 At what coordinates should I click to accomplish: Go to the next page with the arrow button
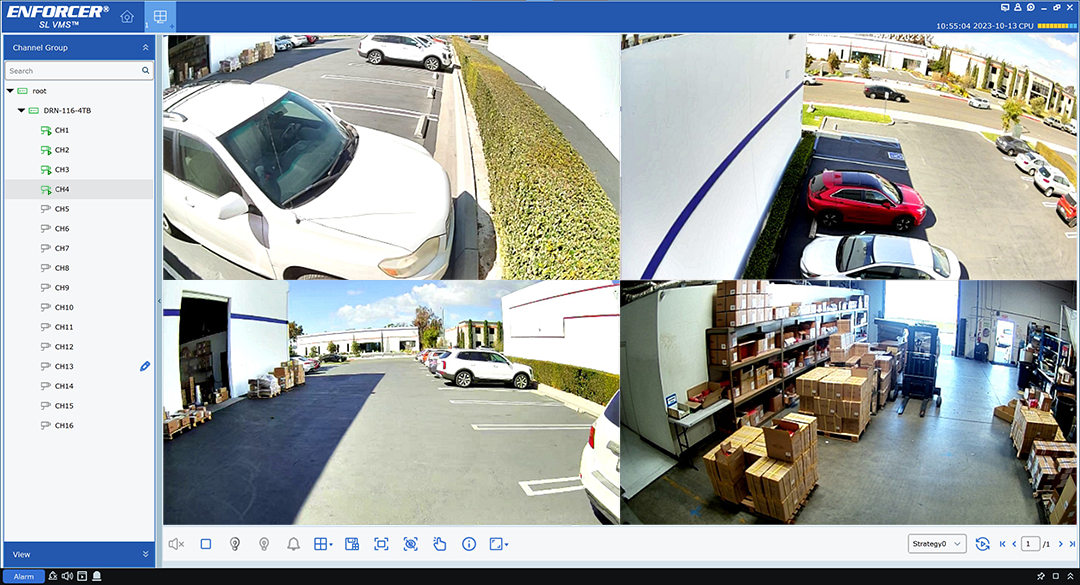[x=1060, y=543]
